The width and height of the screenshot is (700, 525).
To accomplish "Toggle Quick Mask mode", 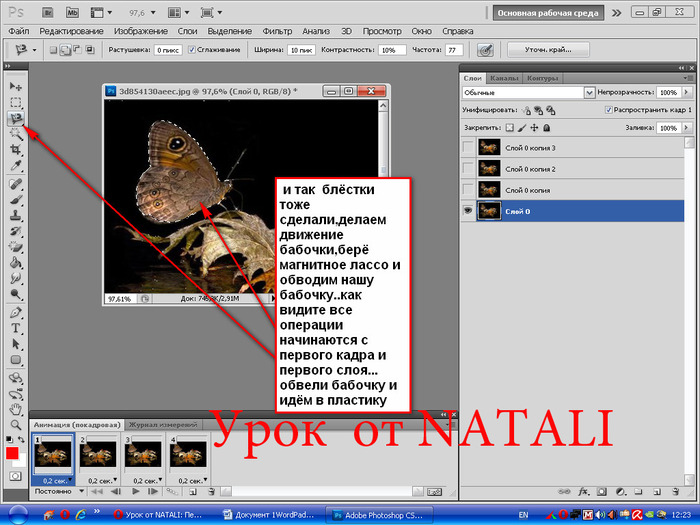I will click(x=15, y=476).
